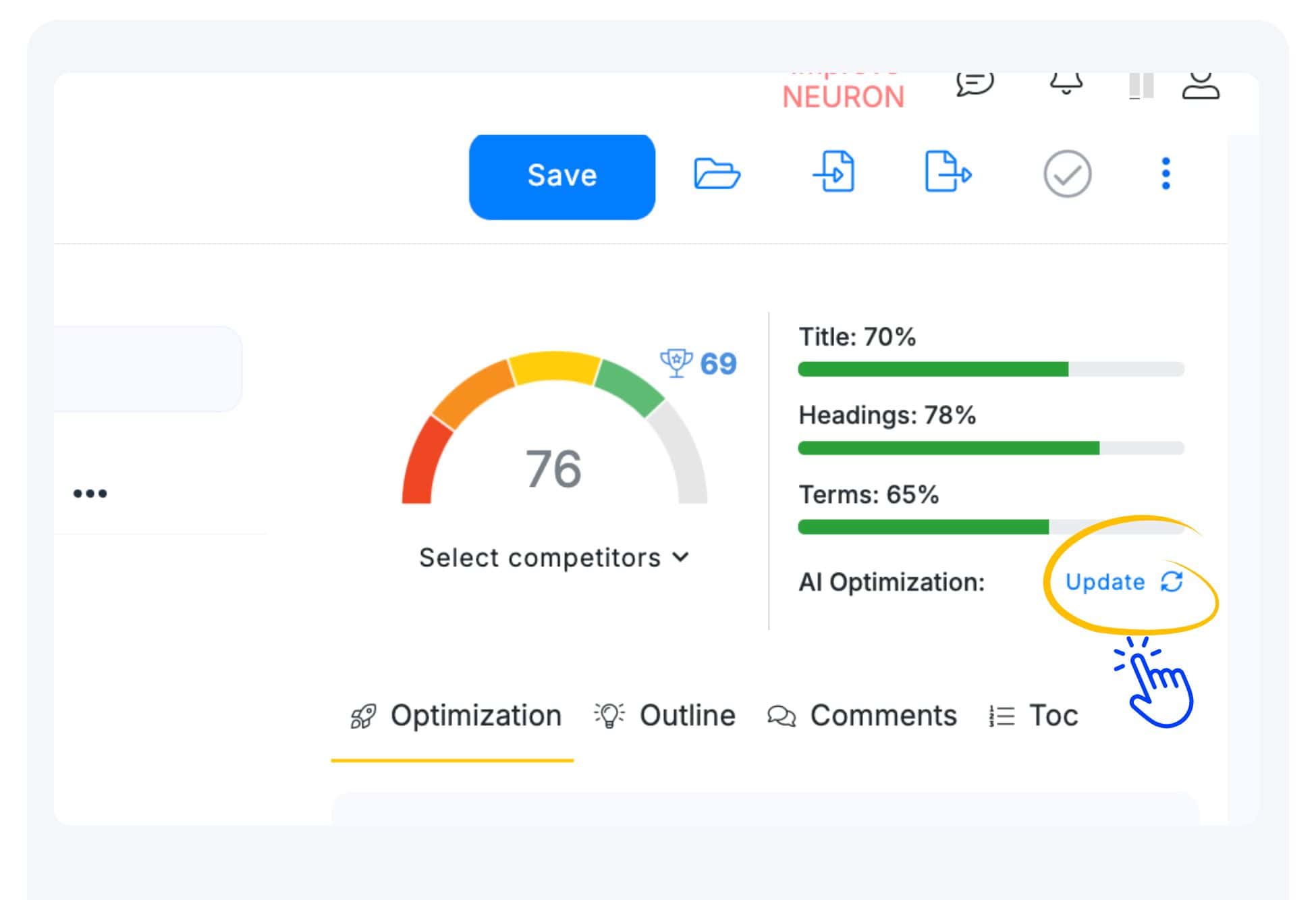Click the Update AI Optimization link
The image size is (1316, 900).
1105,582
